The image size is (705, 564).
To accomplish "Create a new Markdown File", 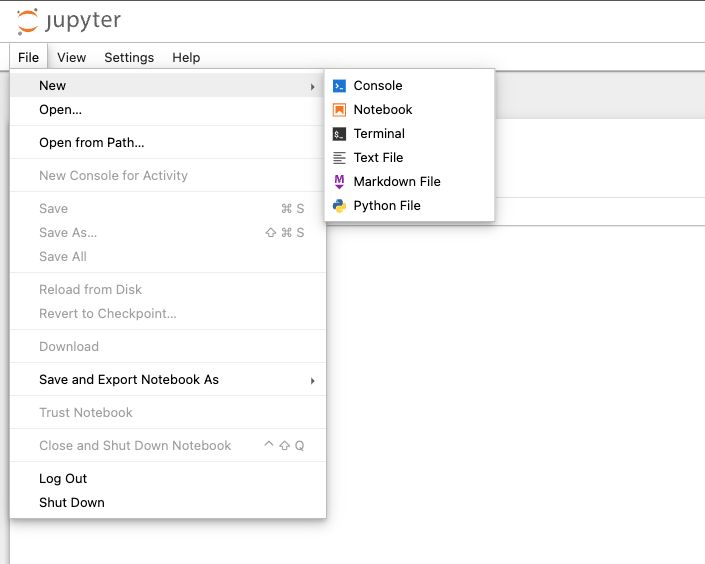I will [x=409, y=182].
